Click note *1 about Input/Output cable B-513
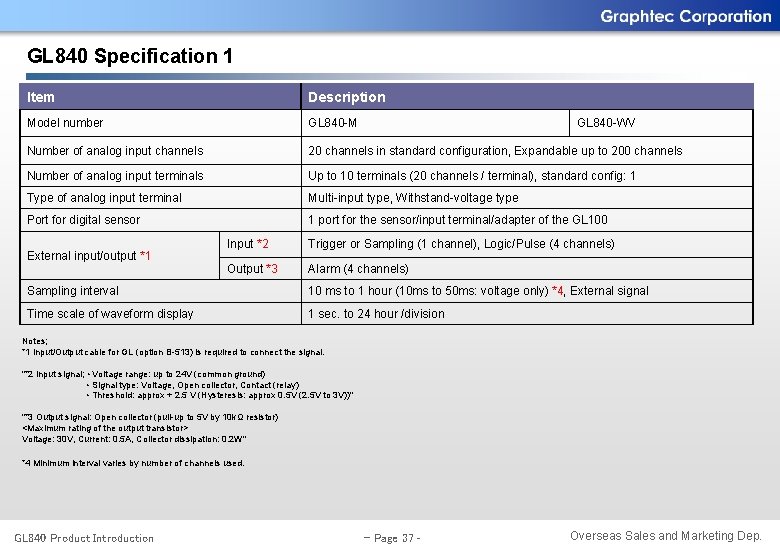The image size is (780, 551). coord(173,352)
